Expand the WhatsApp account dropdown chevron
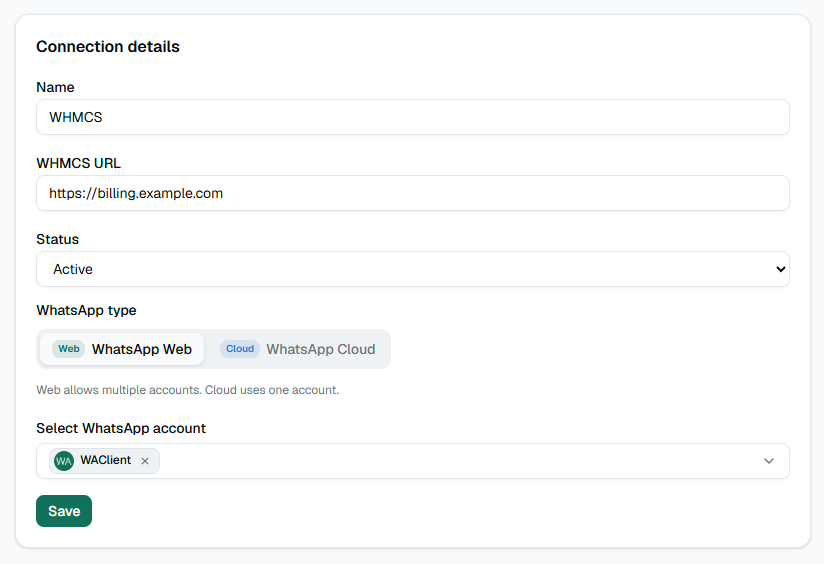Viewport: 824px width, 564px height. [769, 461]
